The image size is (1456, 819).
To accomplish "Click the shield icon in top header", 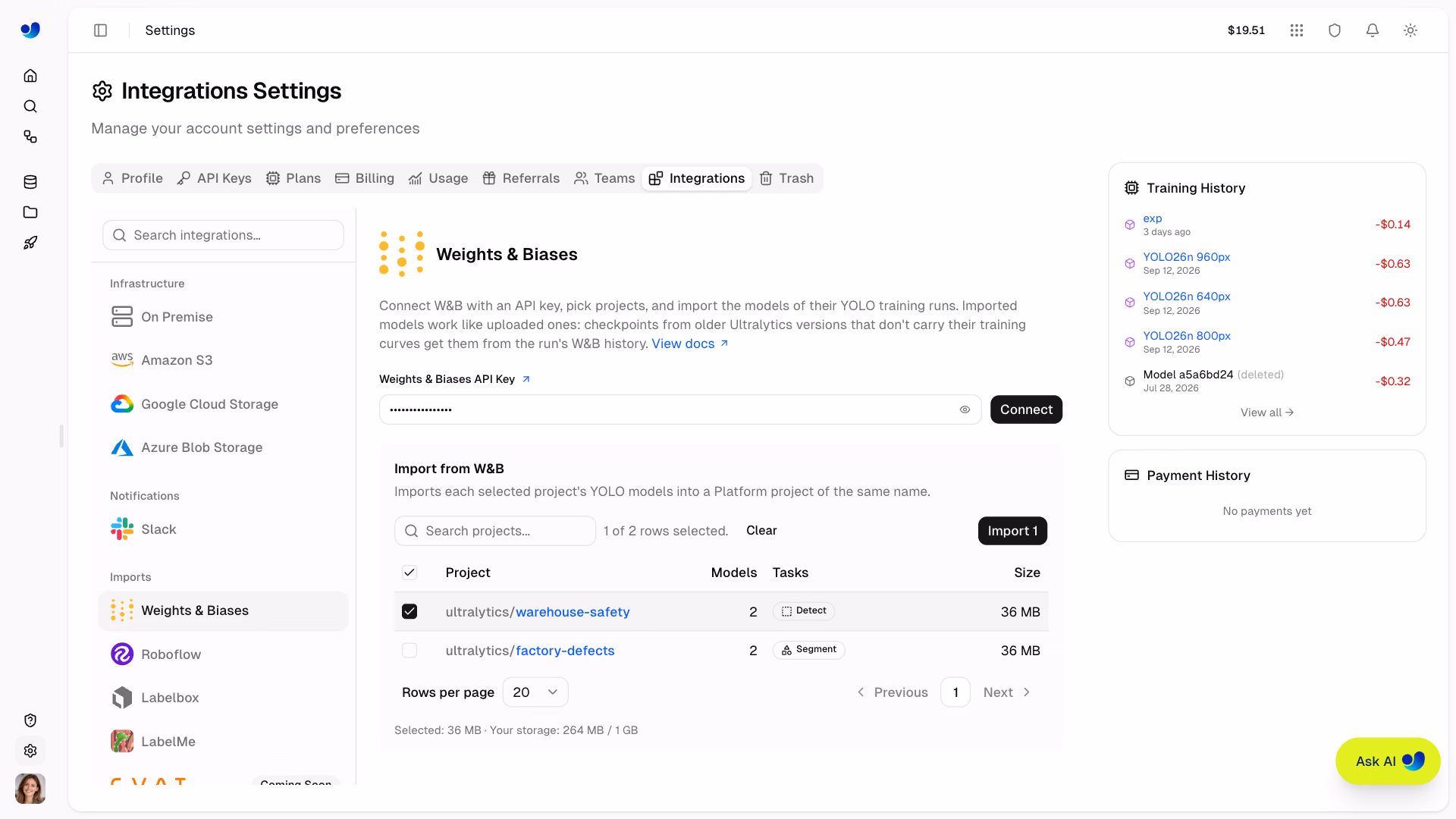I will pyautogui.click(x=1335, y=30).
